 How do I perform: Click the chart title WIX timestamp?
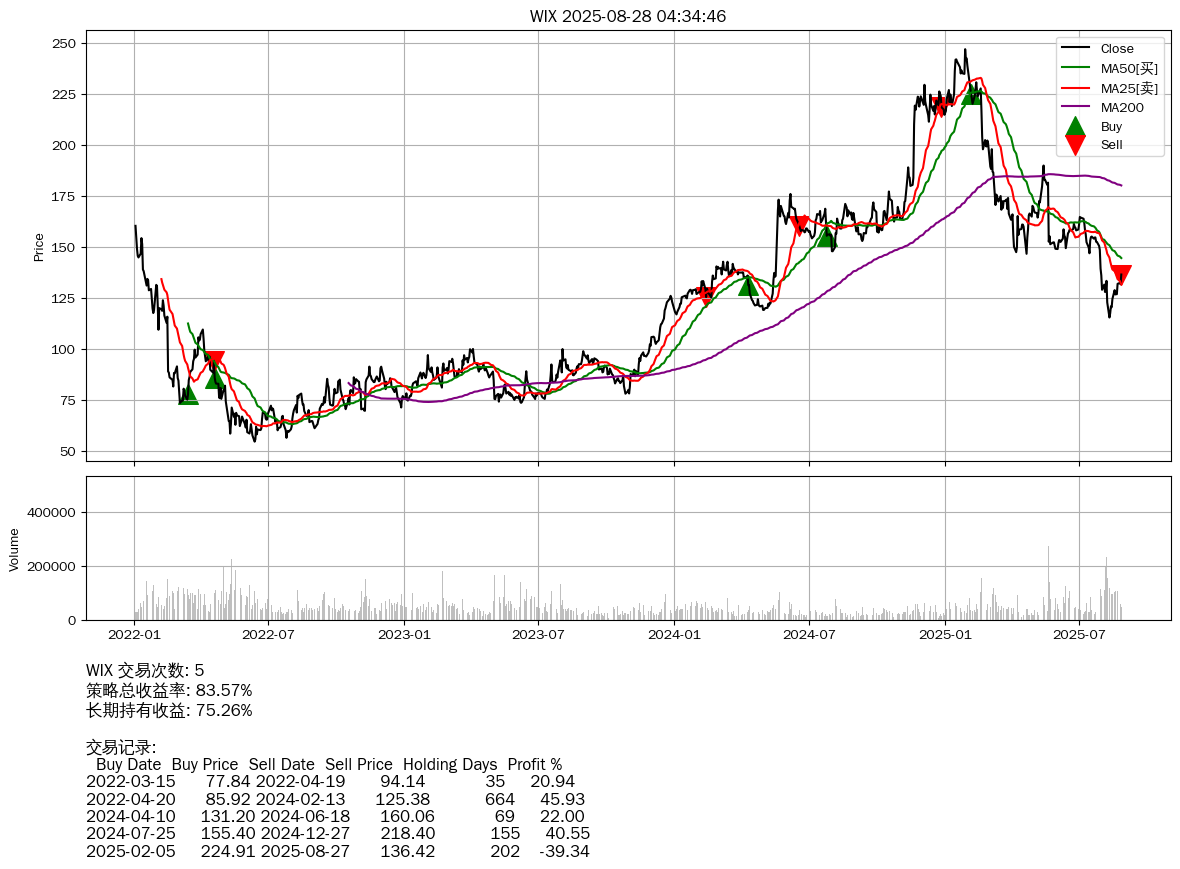pyautogui.click(x=628, y=16)
